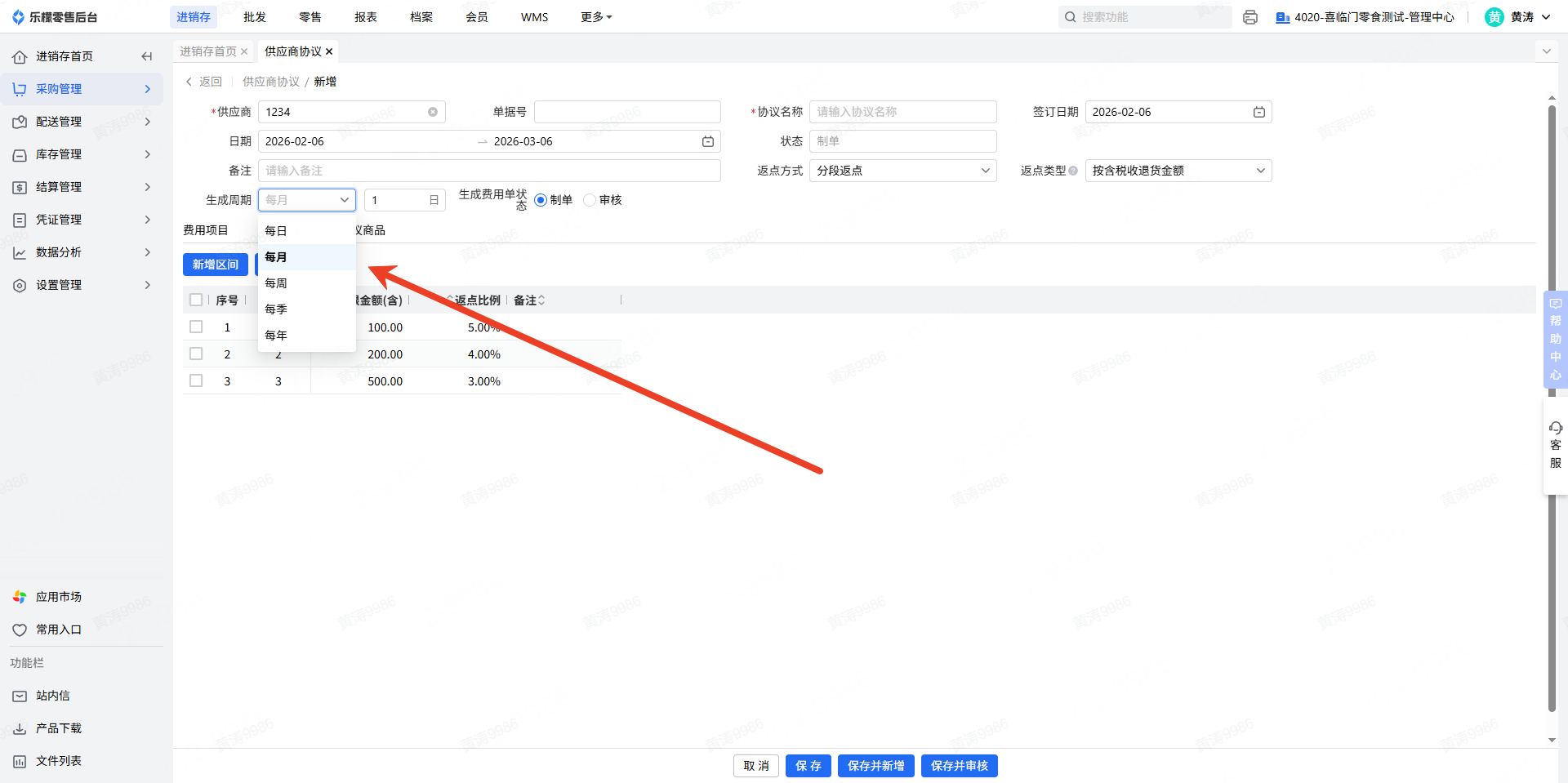Click the 返回 link
This screenshot has height=783, width=1568.
pos(204,82)
